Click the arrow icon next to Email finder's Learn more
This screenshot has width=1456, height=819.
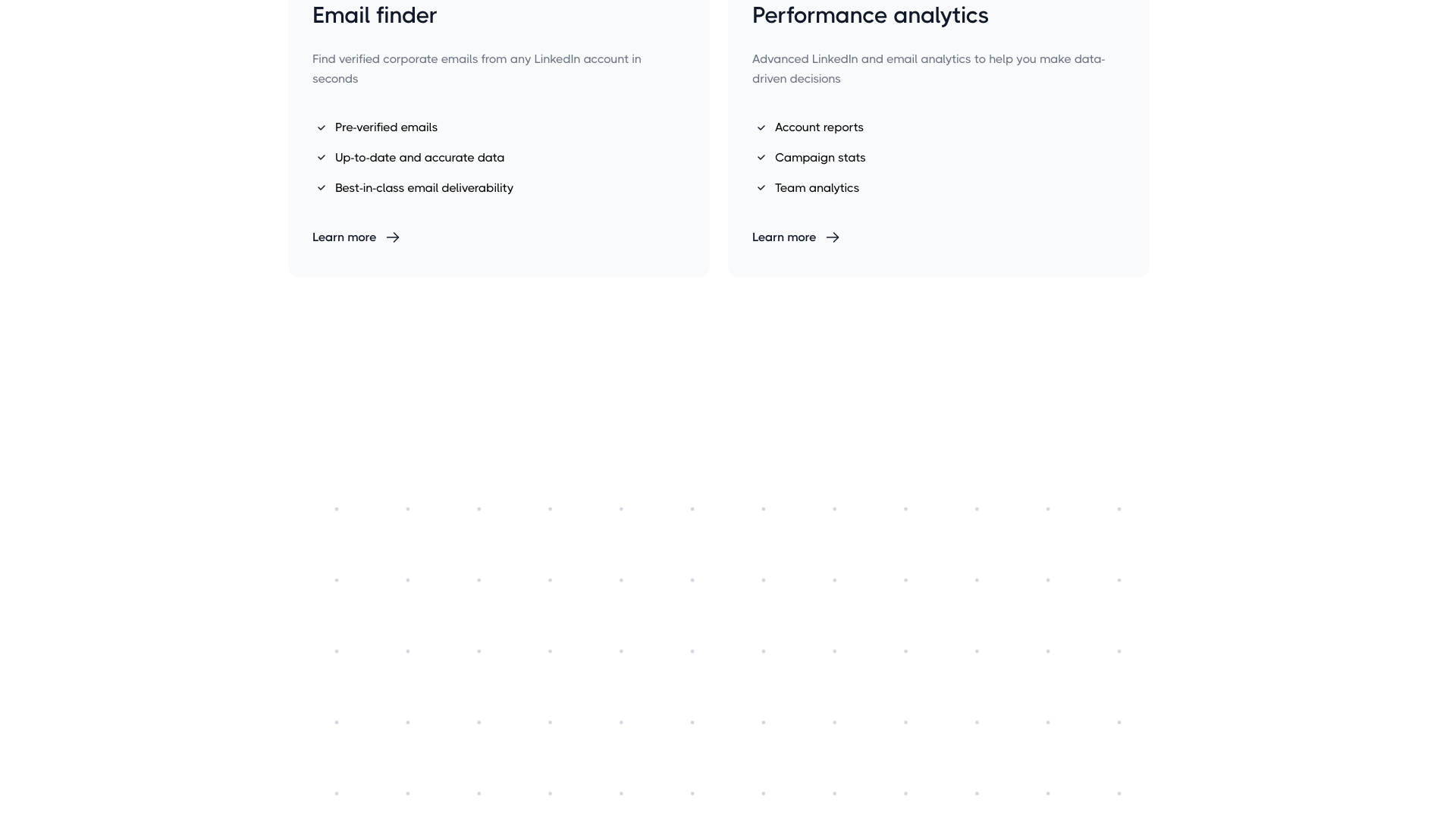point(393,237)
